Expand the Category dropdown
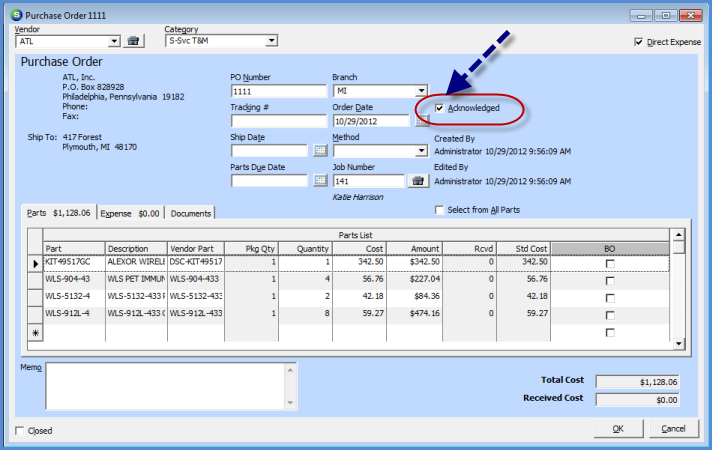The height and width of the screenshot is (450, 712). tap(271, 41)
